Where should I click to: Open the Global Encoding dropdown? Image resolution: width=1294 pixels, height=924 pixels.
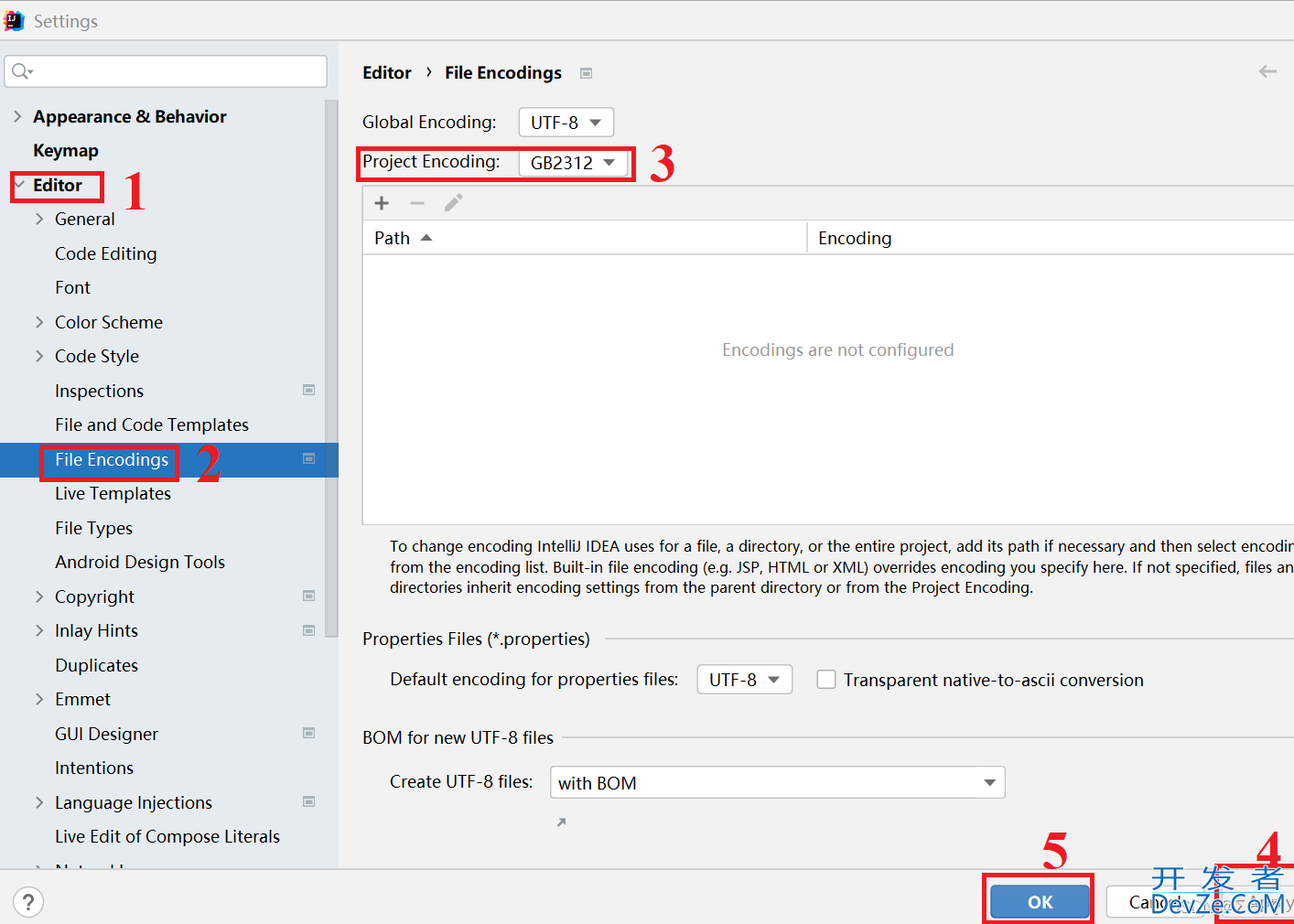pyautogui.click(x=566, y=123)
